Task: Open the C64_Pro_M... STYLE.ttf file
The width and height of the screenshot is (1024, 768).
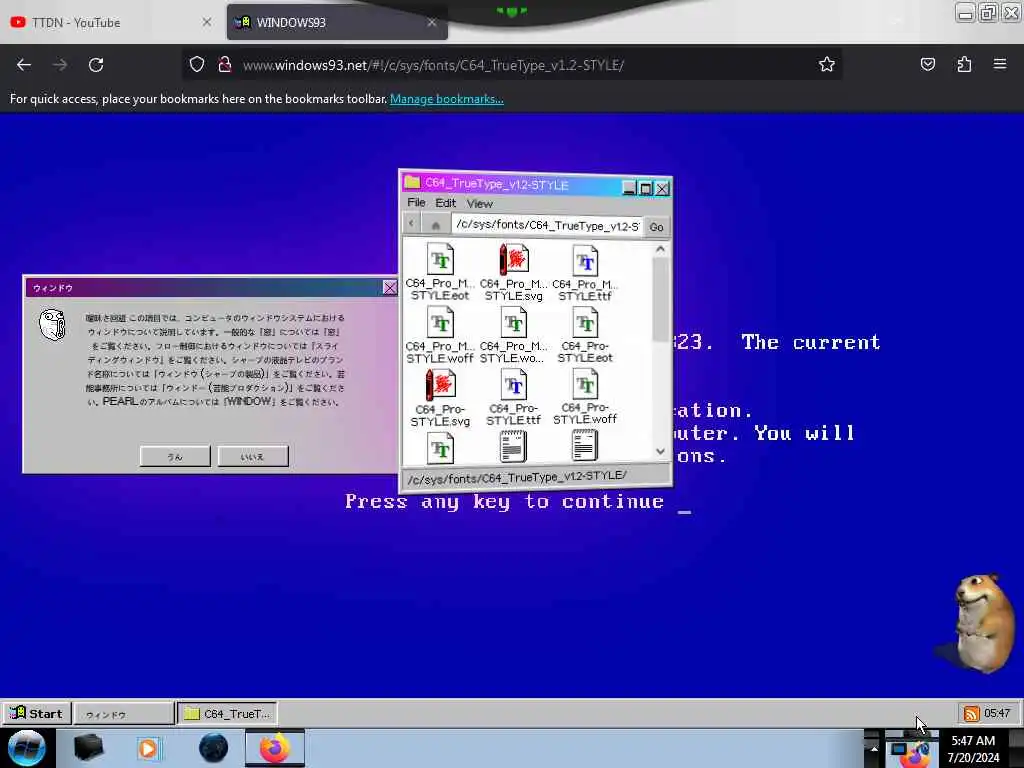Action: pos(585,272)
